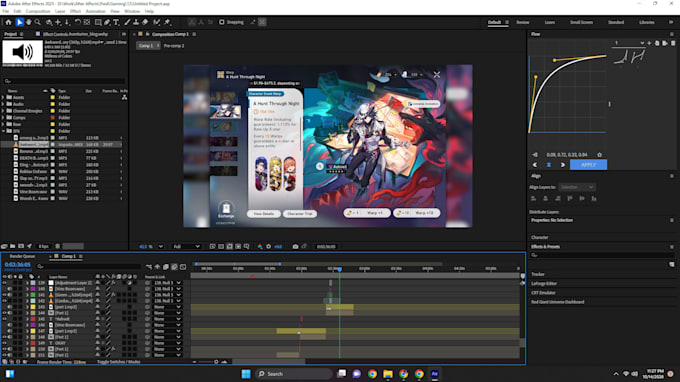Open the Red Giant Universe Dashboard panel
This screenshot has width=680, height=382.
click(x=557, y=302)
